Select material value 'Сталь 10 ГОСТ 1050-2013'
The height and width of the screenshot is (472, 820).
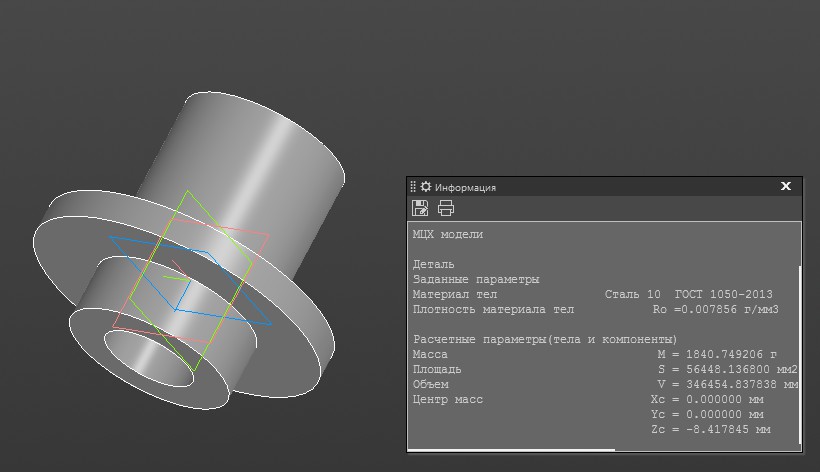[x=688, y=294]
